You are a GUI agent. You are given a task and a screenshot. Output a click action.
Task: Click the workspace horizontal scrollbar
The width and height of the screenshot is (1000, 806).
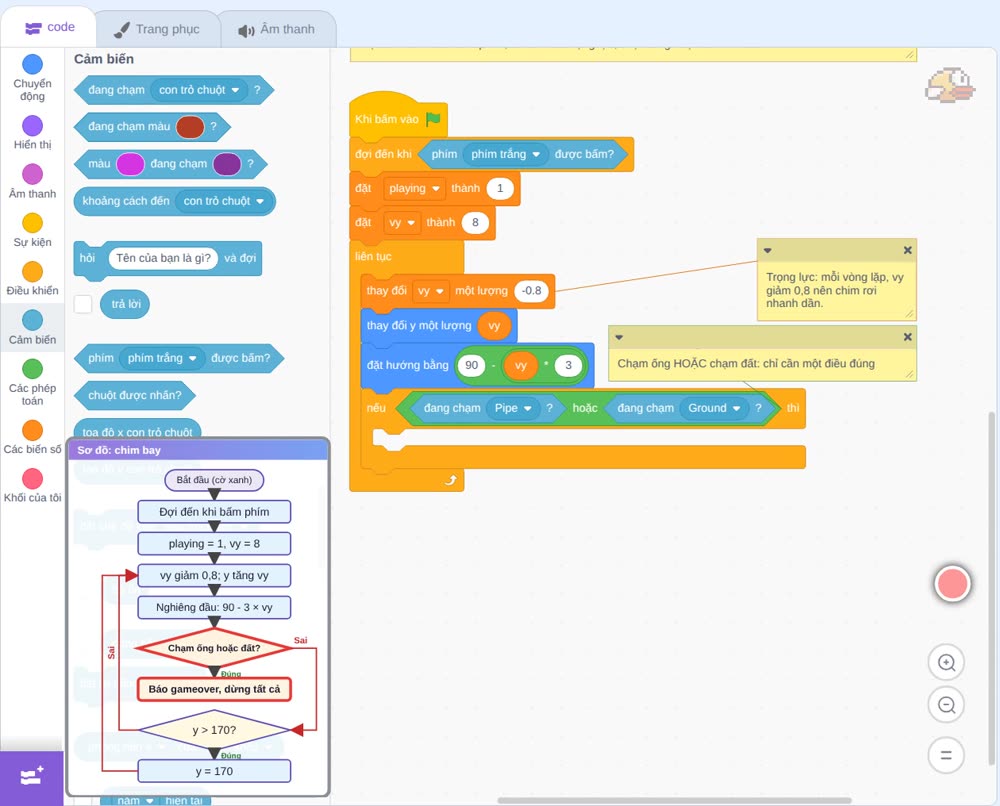(x=674, y=800)
